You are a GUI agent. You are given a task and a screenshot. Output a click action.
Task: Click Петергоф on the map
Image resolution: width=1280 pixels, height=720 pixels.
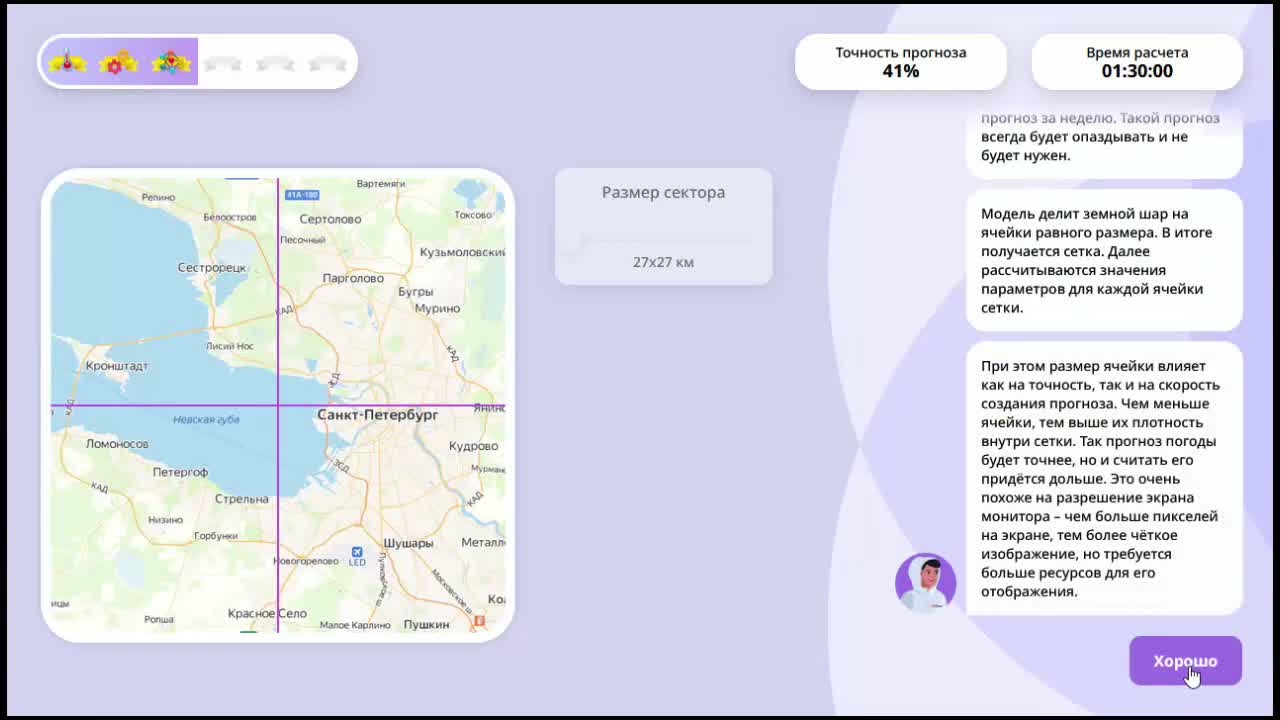tap(180, 472)
